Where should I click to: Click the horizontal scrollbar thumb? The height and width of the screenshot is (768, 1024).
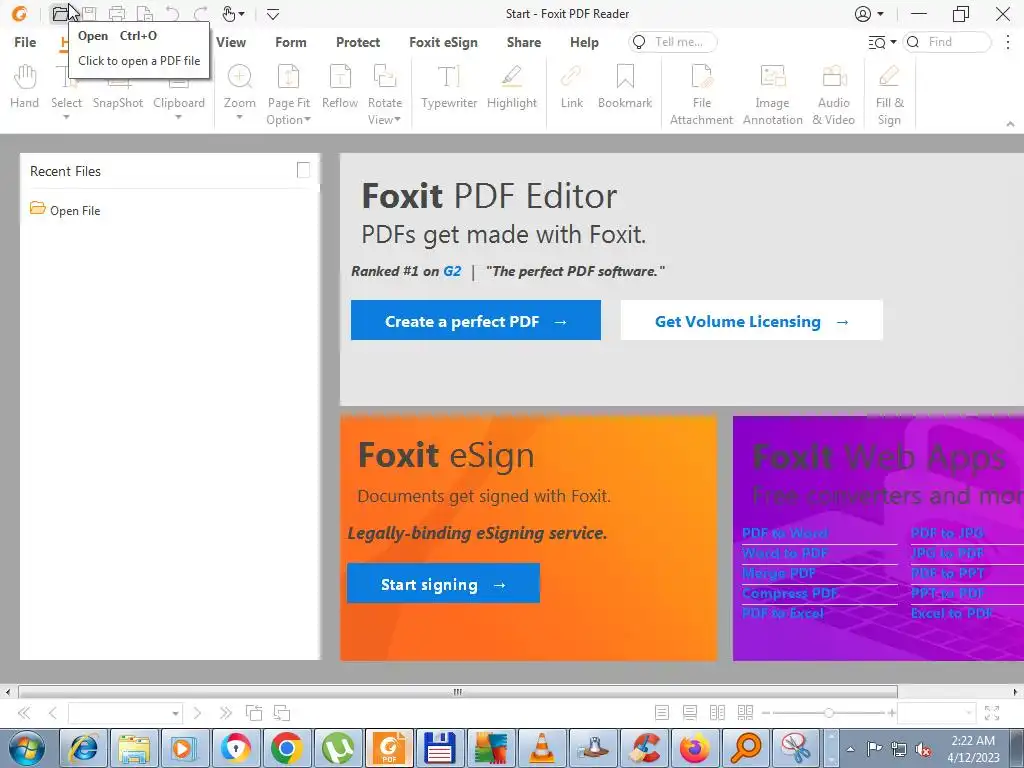(x=458, y=692)
